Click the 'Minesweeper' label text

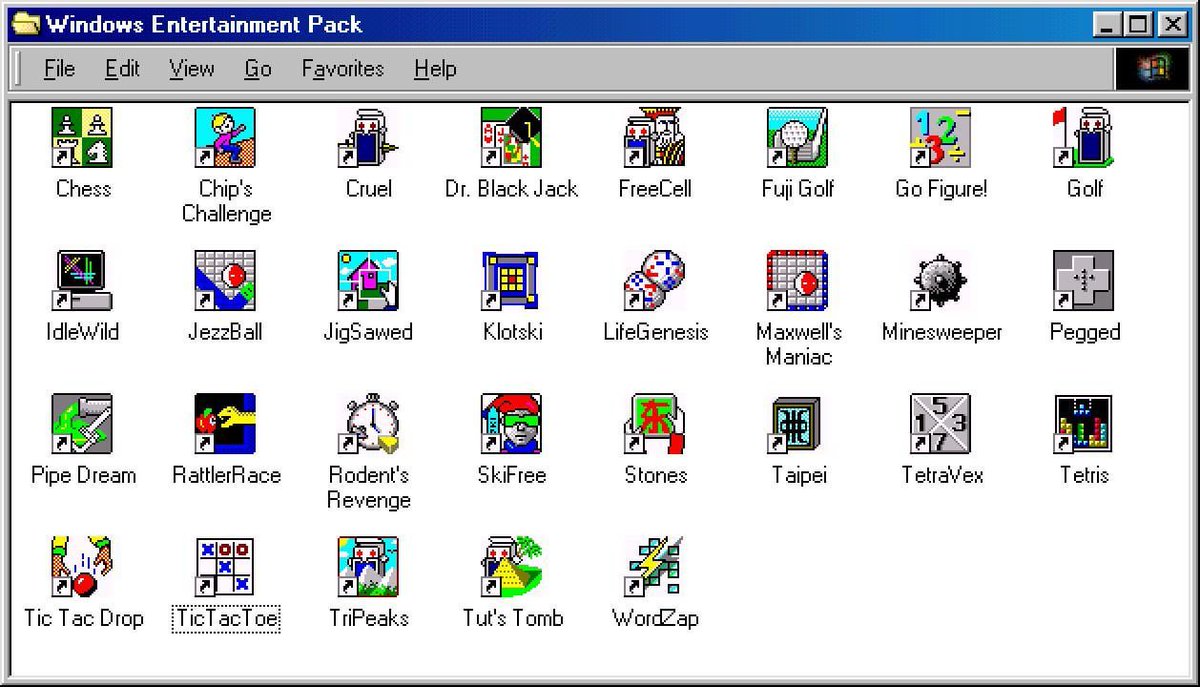[942, 332]
